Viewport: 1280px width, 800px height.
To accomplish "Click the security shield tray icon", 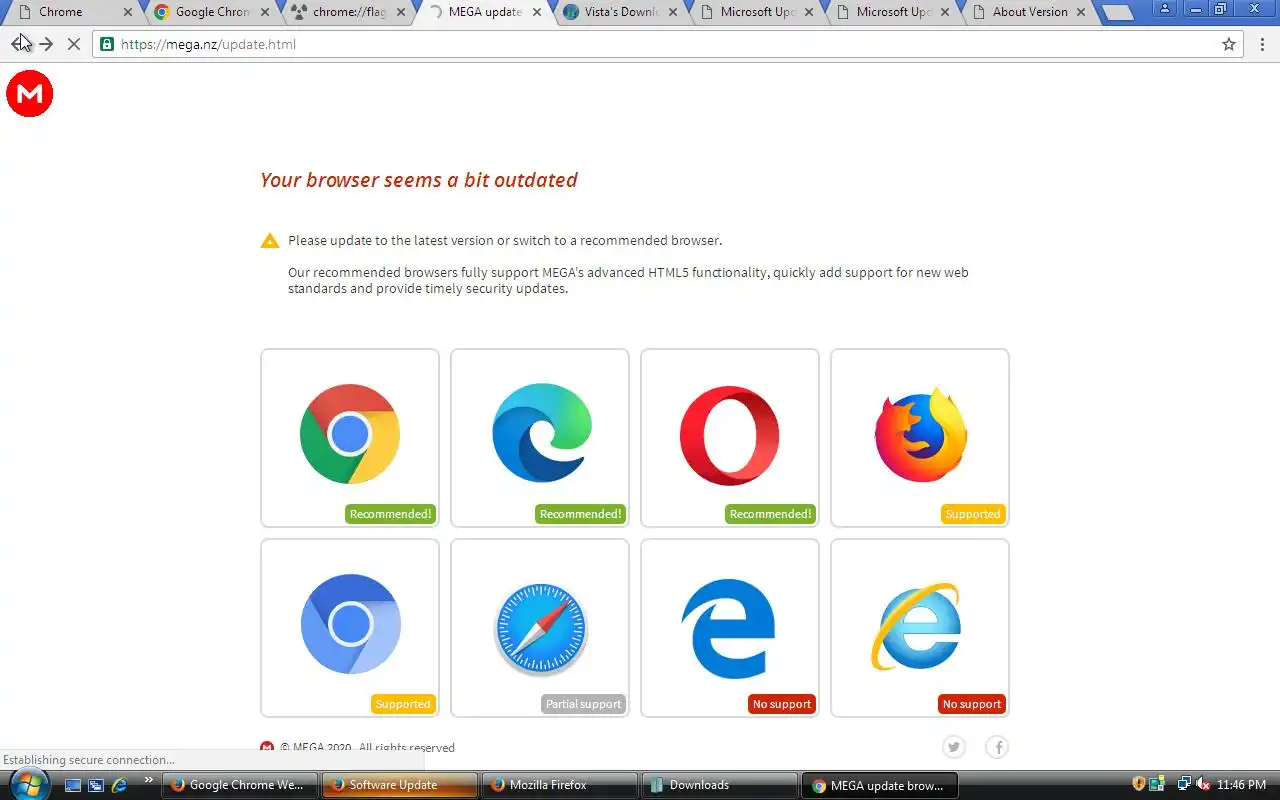I will click(1138, 785).
